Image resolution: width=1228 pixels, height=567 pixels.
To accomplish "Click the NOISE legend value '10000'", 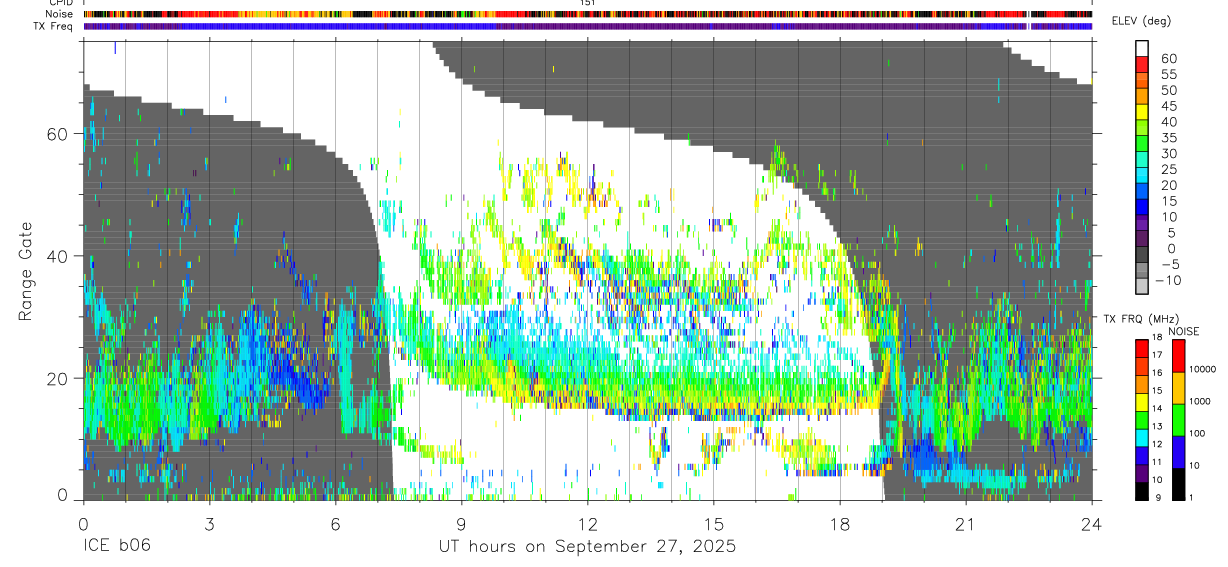I will coord(1203,369).
